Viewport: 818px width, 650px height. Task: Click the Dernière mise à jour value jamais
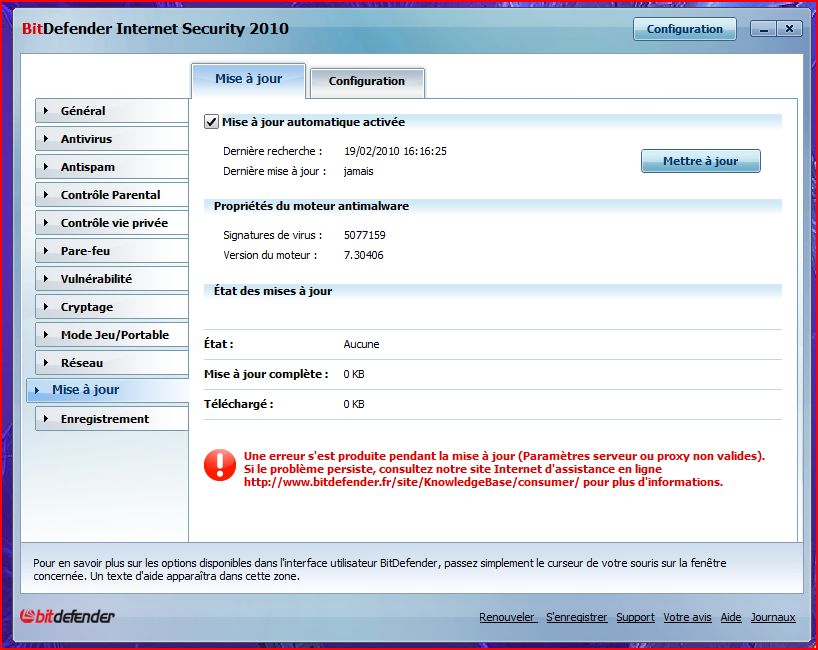(x=358, y=171)
